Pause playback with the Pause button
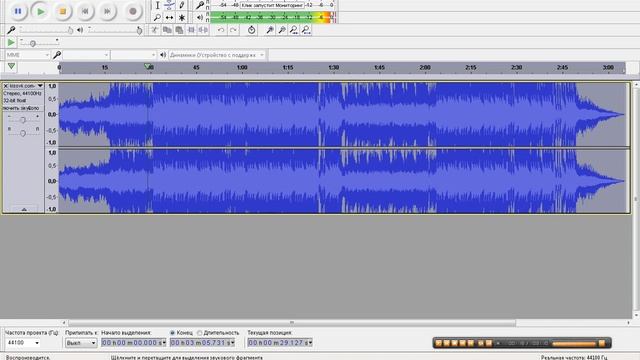The image size is (640, 360). [x=18, y=11]
